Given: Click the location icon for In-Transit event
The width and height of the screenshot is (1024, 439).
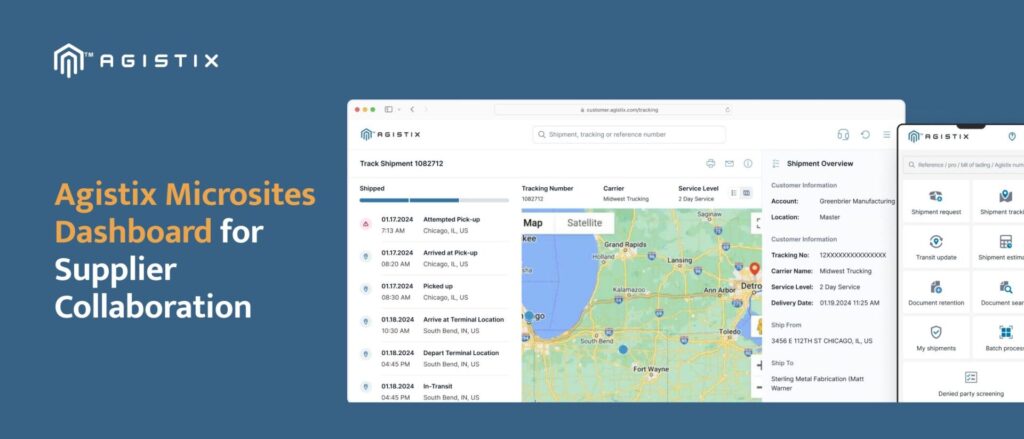Looking at the screenshot, I should tap(366, 387).
